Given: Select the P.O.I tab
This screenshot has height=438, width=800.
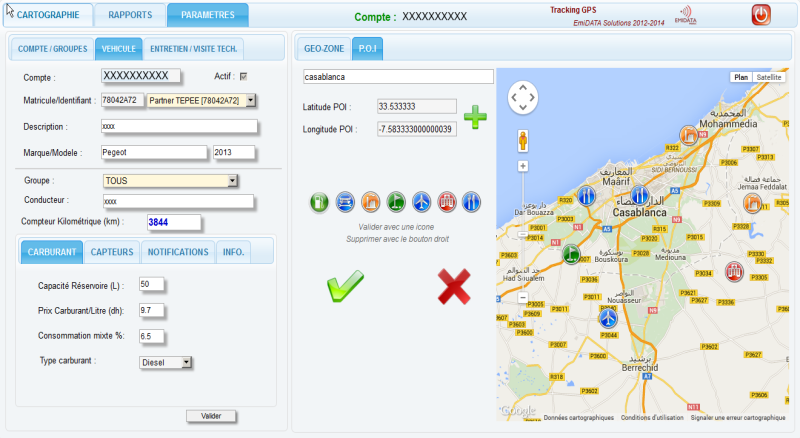Looking at the screenshot, I should tap(367, 48).
